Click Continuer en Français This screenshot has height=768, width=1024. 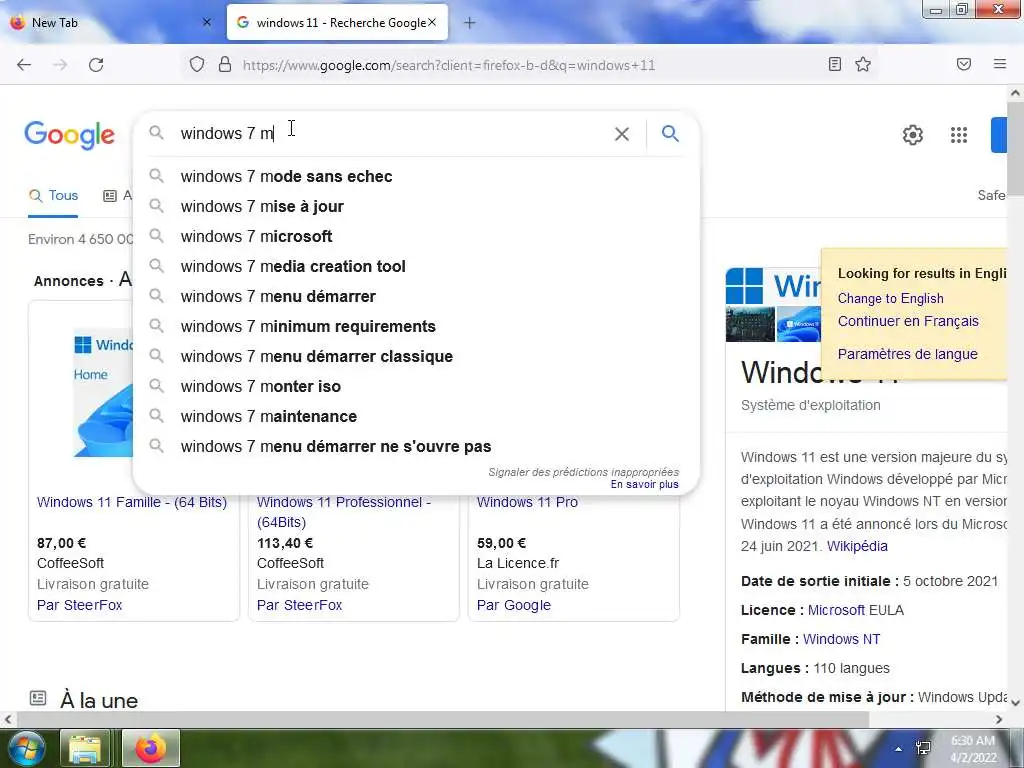click(908, 321)
